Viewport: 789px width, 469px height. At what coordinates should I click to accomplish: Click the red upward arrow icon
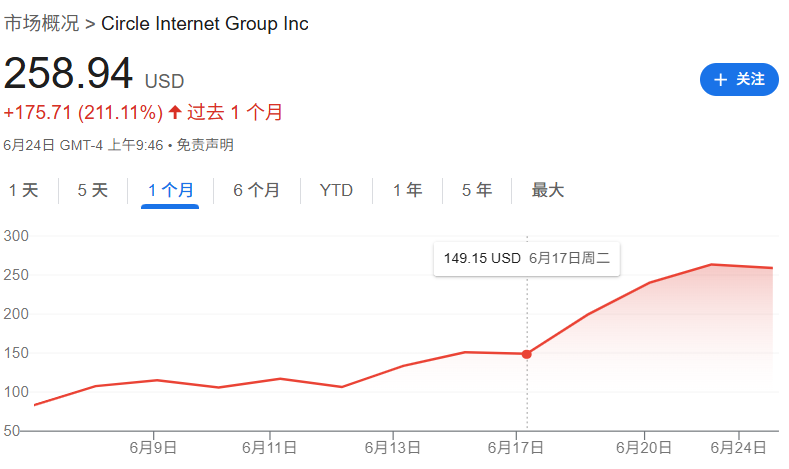(x=175, y=112)
